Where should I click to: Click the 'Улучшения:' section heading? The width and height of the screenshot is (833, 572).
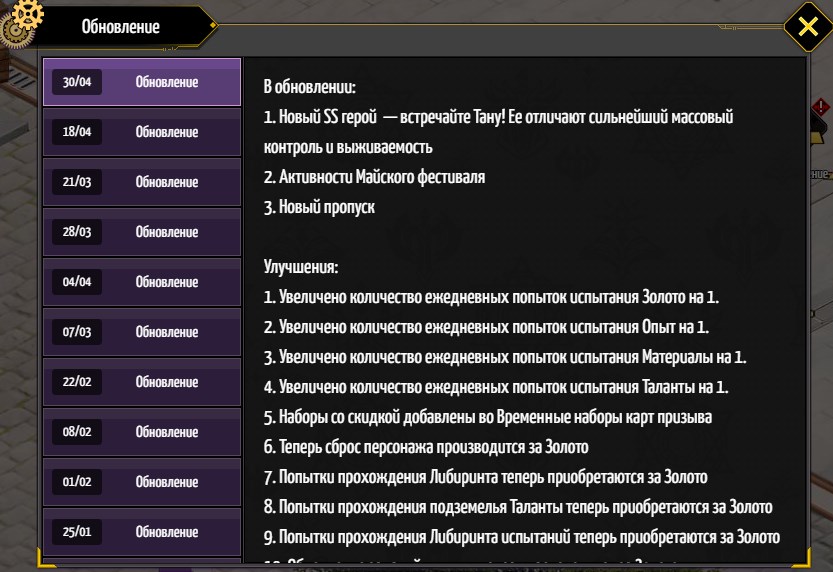pyautogui.click(x=301, y=267)
